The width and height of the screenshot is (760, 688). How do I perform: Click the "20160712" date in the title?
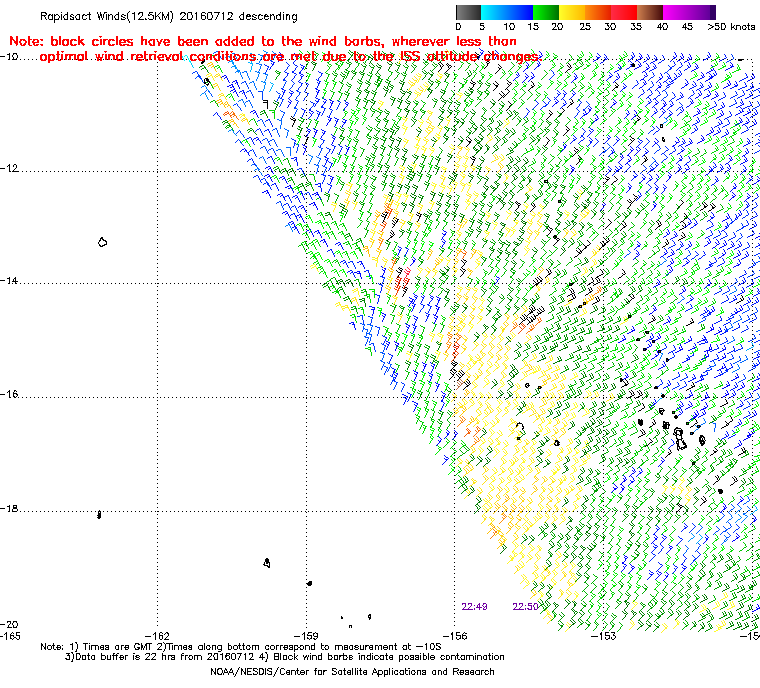(x=206, y=16)
